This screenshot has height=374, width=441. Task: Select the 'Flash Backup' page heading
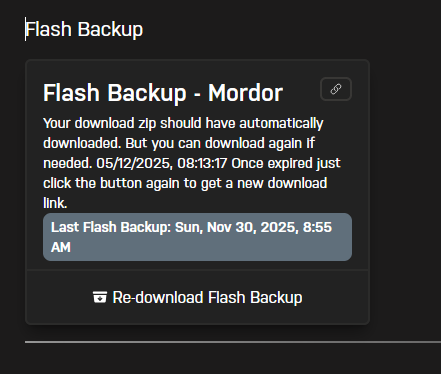84,29
